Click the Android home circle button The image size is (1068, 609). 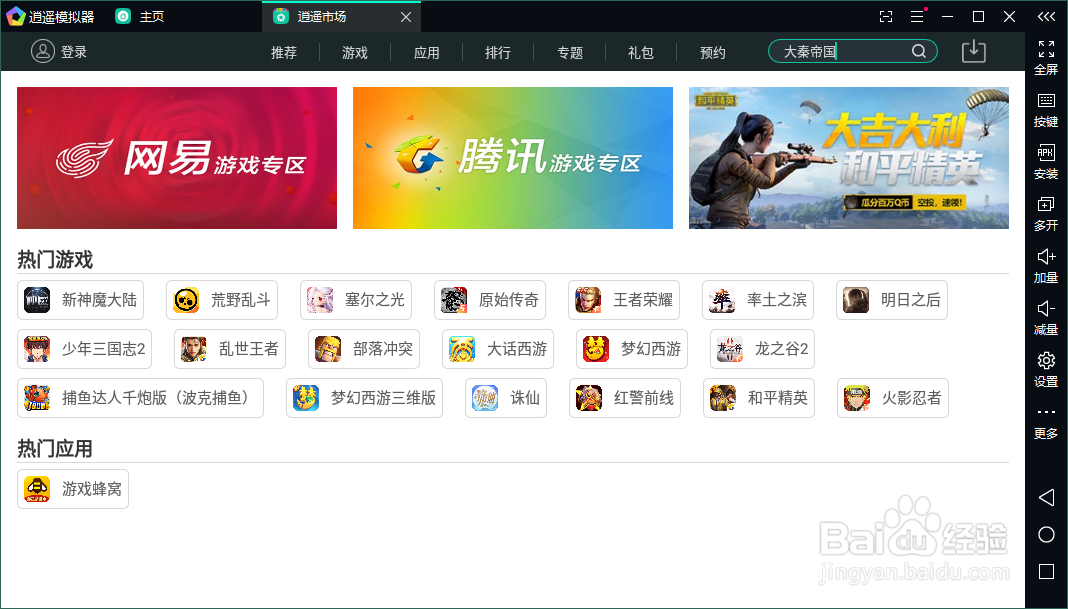pos(1046,535)
